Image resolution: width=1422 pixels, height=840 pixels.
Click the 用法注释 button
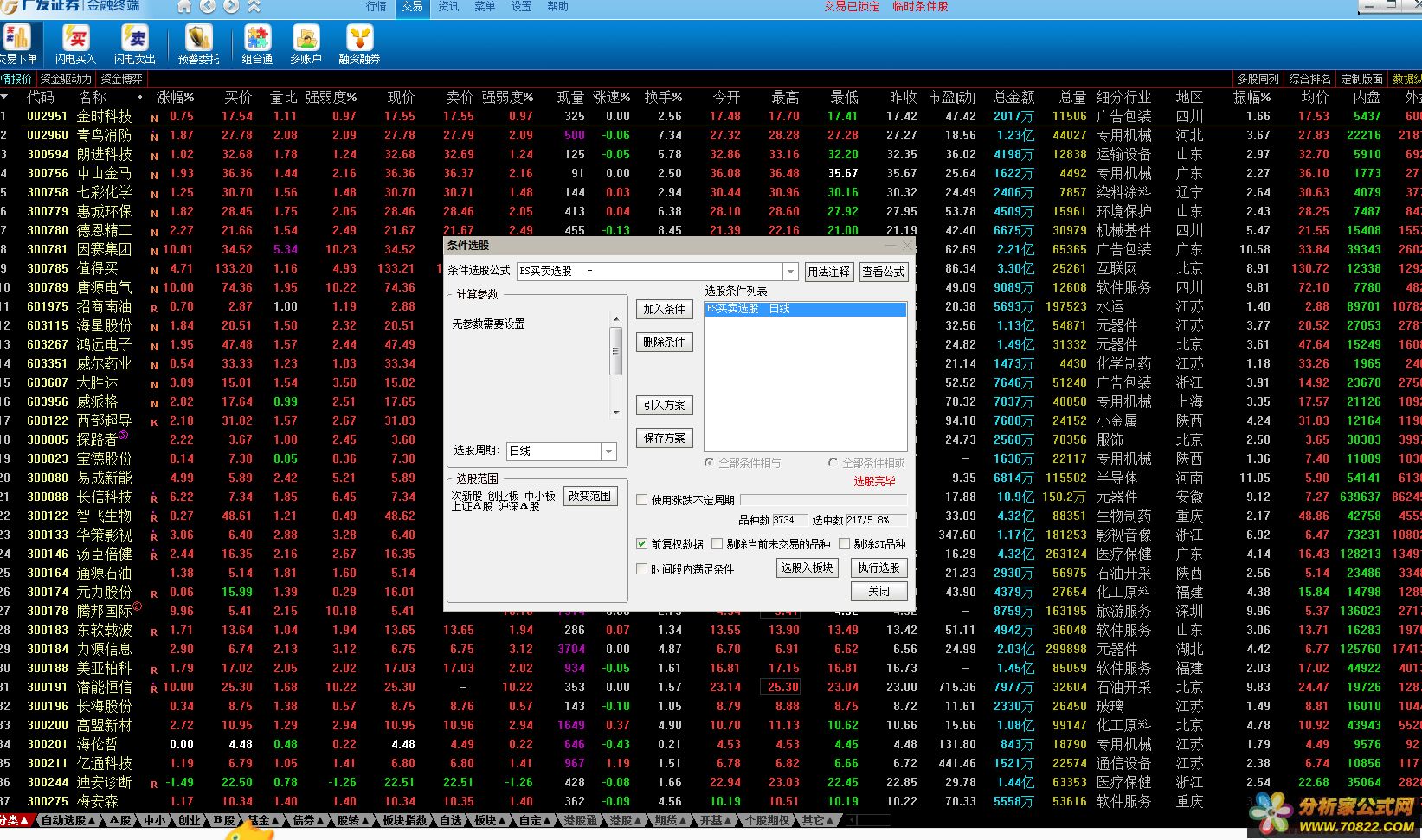828,272
